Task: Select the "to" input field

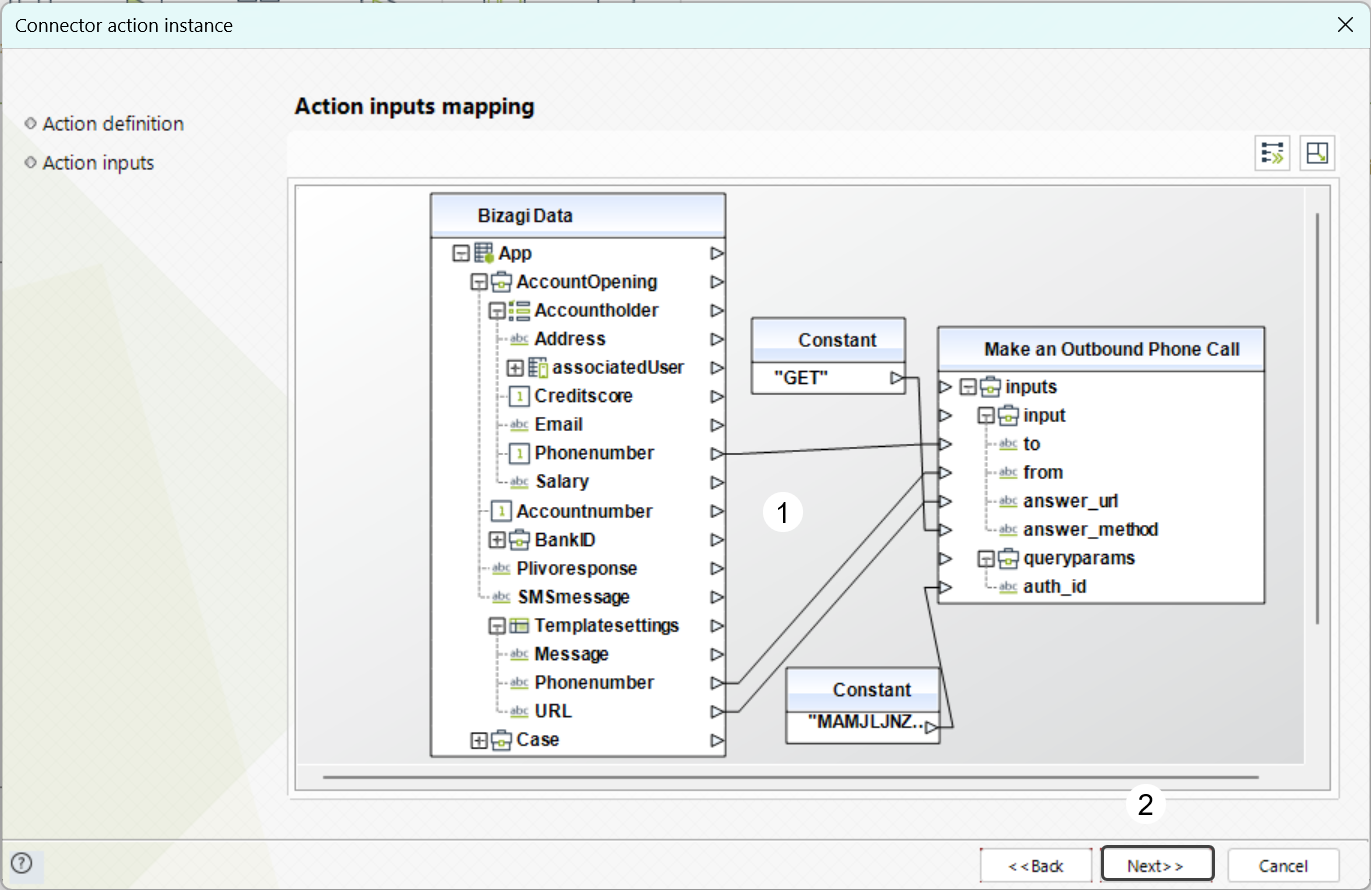Action: pyautogui.click(x=1032, y=444)
